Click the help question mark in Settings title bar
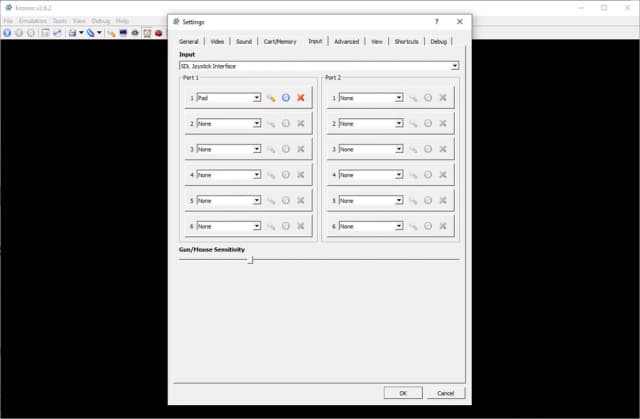Image resolution: width=640 pixels, height=419 pixels. click(x=437, y=22)
